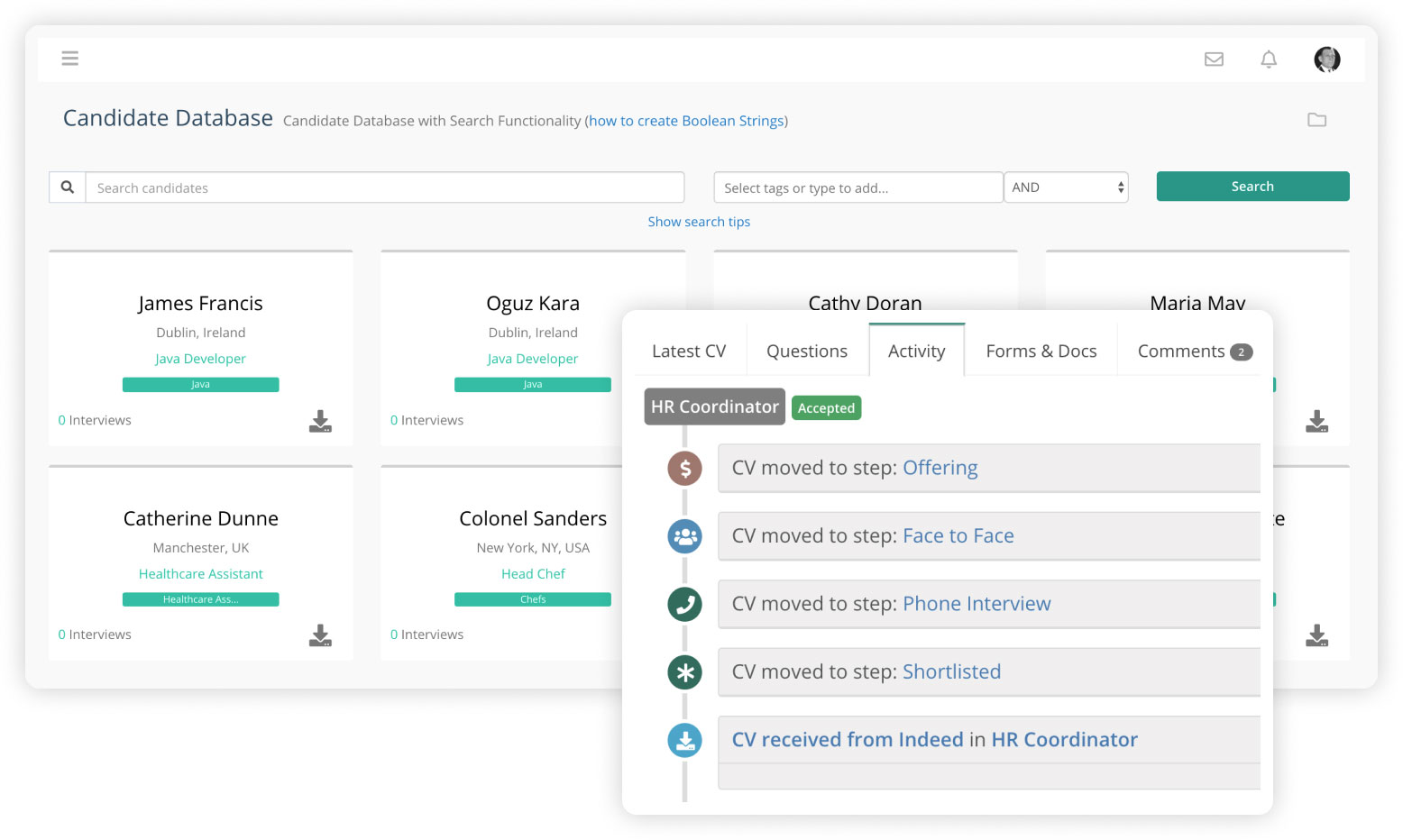Screen dimensions: 1403x840
Task: Click Head Chef job title
Action: pyautogui.click(x=533, y=574)
